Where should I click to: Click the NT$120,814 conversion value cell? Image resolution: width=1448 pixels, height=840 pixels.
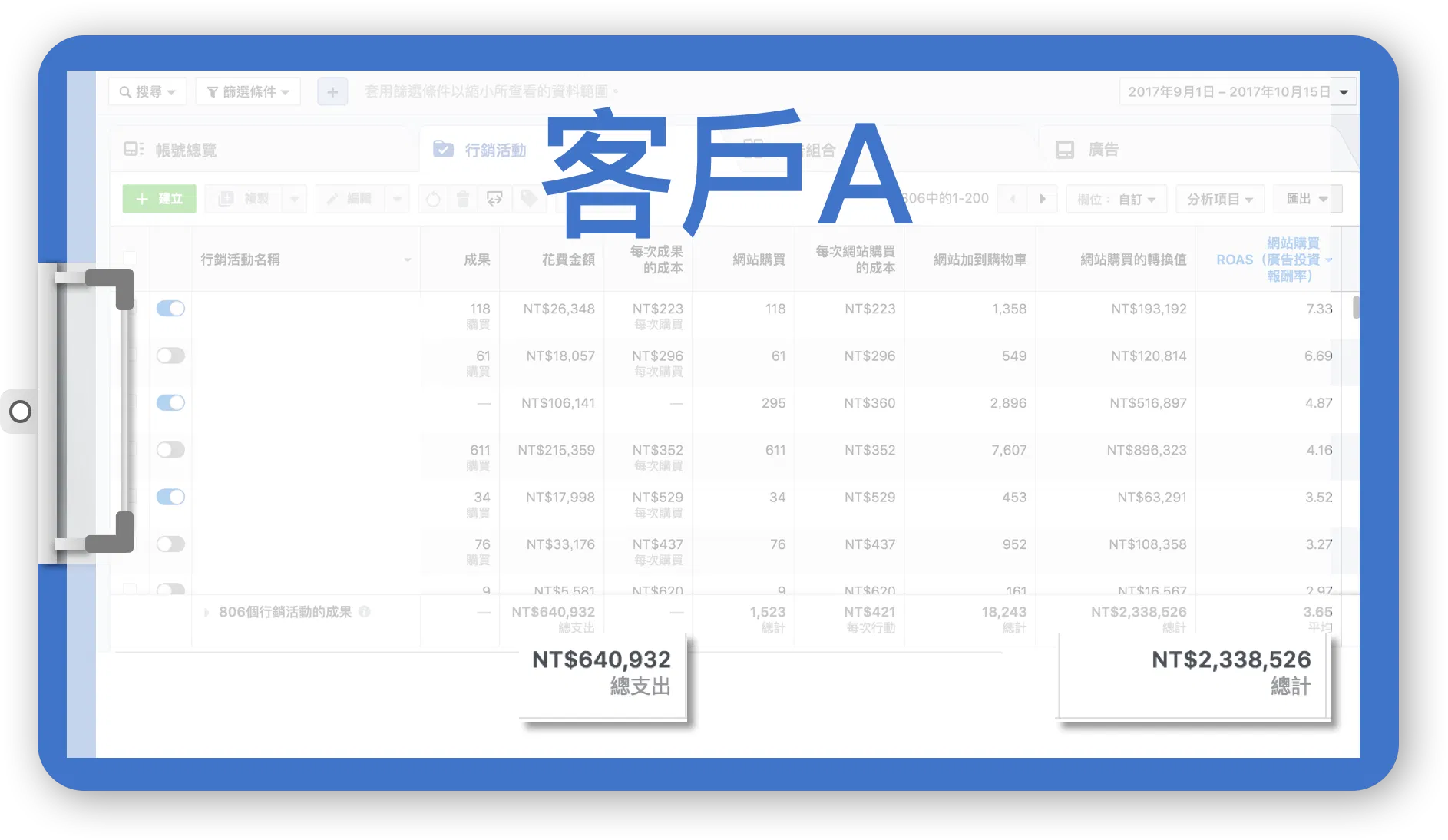(1149, 356)
